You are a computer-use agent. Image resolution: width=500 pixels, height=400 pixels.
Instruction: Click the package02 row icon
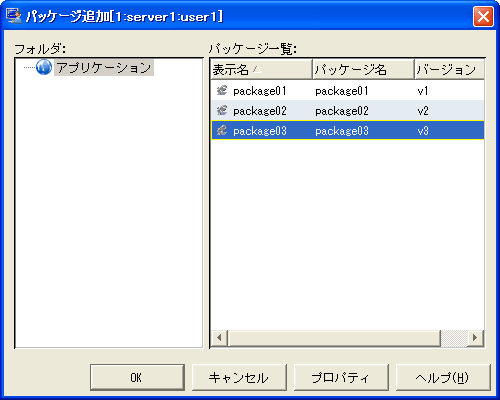(x=222, y=110)
